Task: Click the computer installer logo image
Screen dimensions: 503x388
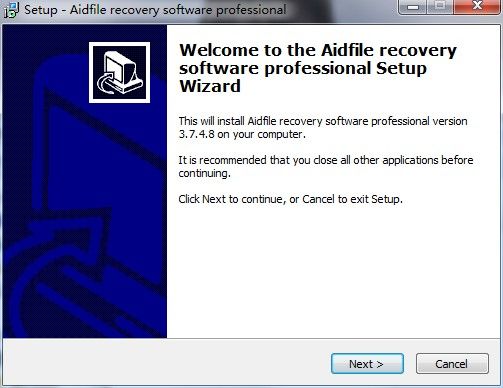Action: (x=119, y=72)
